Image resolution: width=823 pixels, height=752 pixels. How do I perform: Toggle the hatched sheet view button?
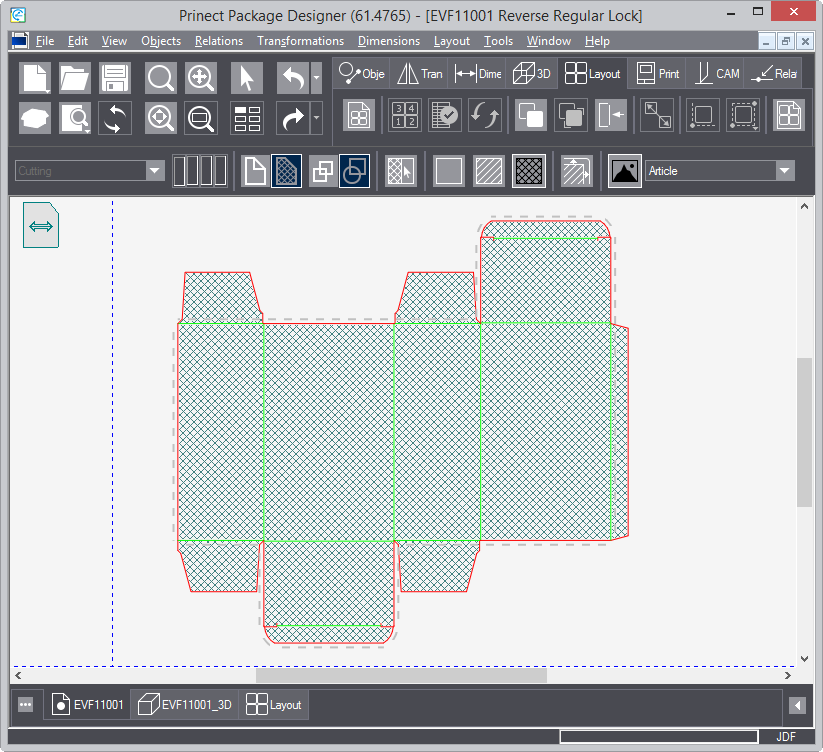[x=286, y=171]
